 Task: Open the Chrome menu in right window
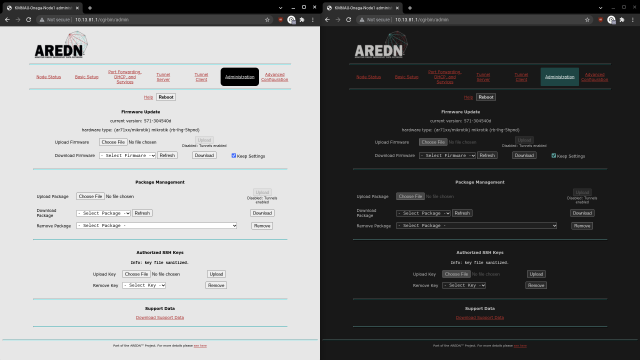click(633, 20)
